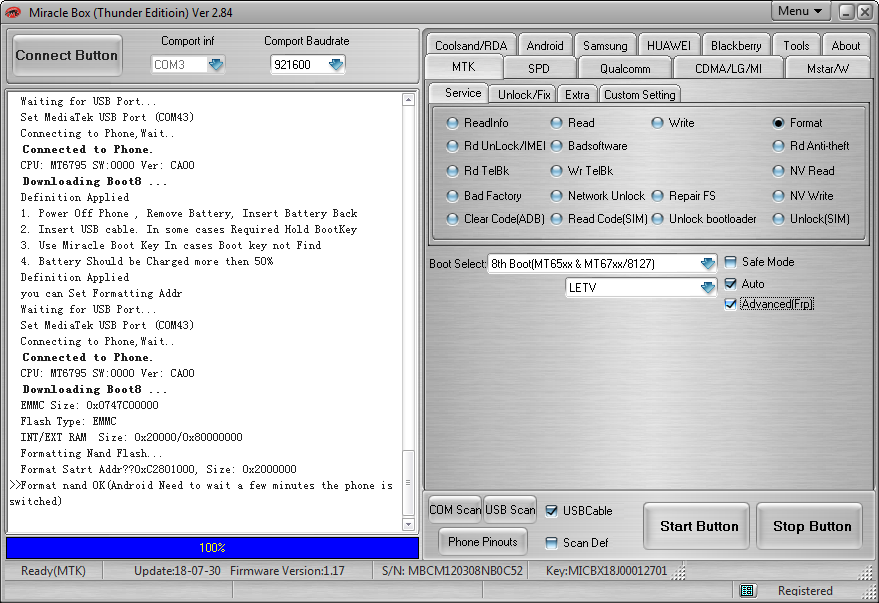Click the S/N: MBCM120308NB0C52 status entry
The height and width of the screenshot is (603, 879).
452,570
